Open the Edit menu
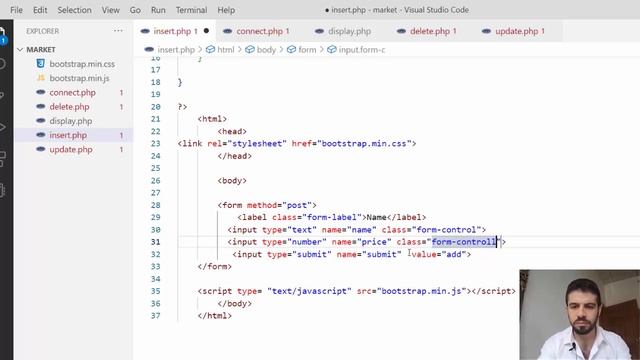 [x=40, y=10]
